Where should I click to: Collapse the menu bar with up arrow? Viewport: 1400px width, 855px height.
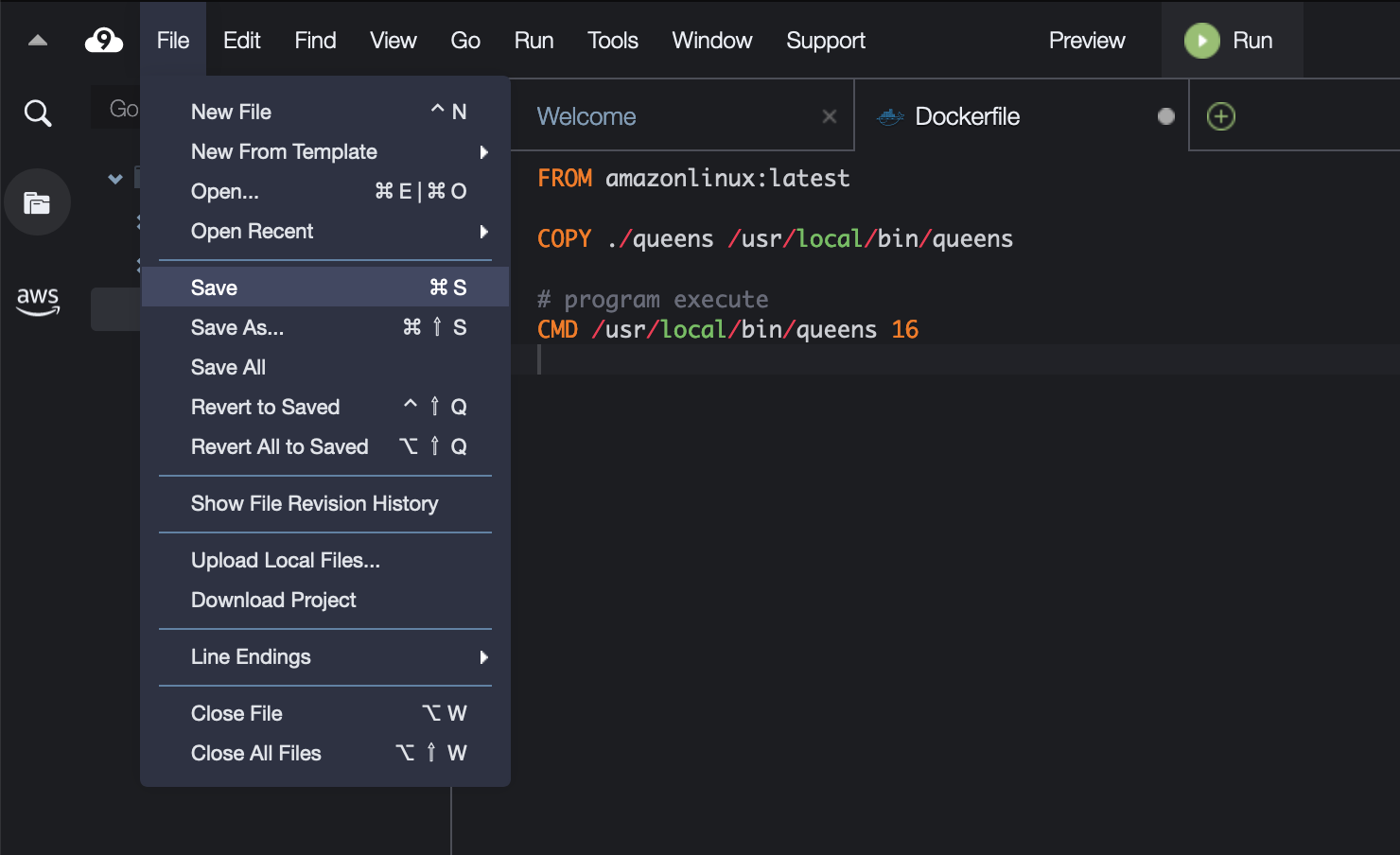point(38,41)
